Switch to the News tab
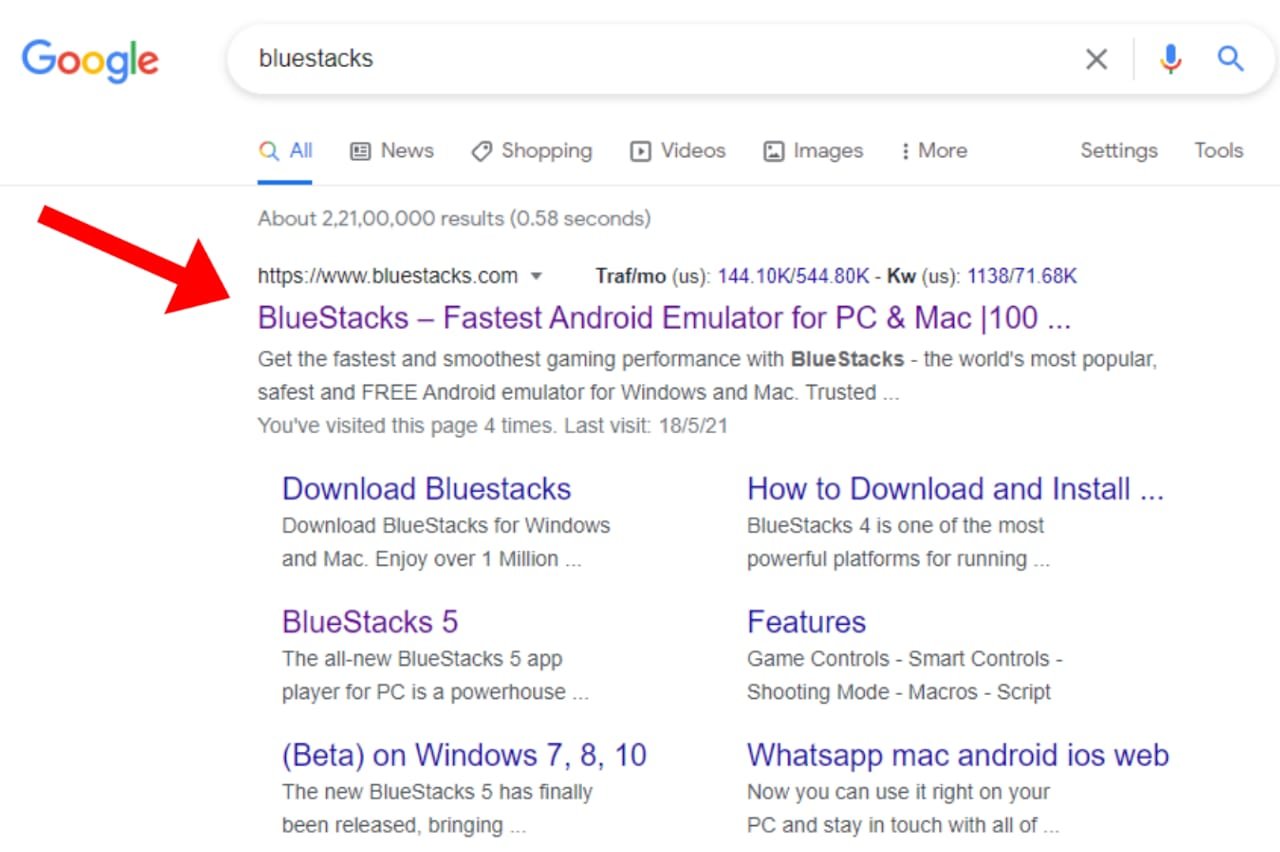The width and height of the screenshot is (1280, 852). pos(391,151)
